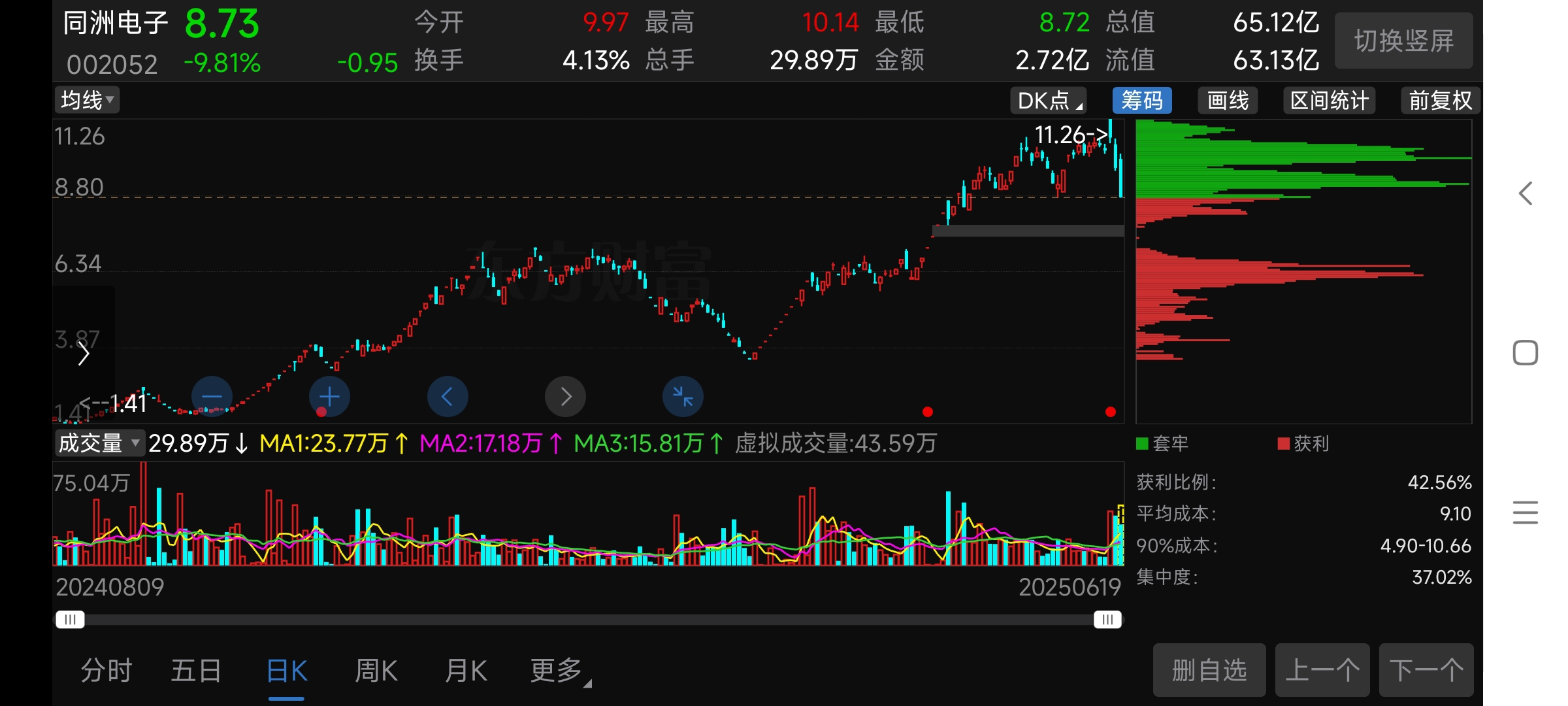This screenshot has height=706, width=1568.
Task: Tap the 获利比例 42.56% value
Action: coord(1439,482)
